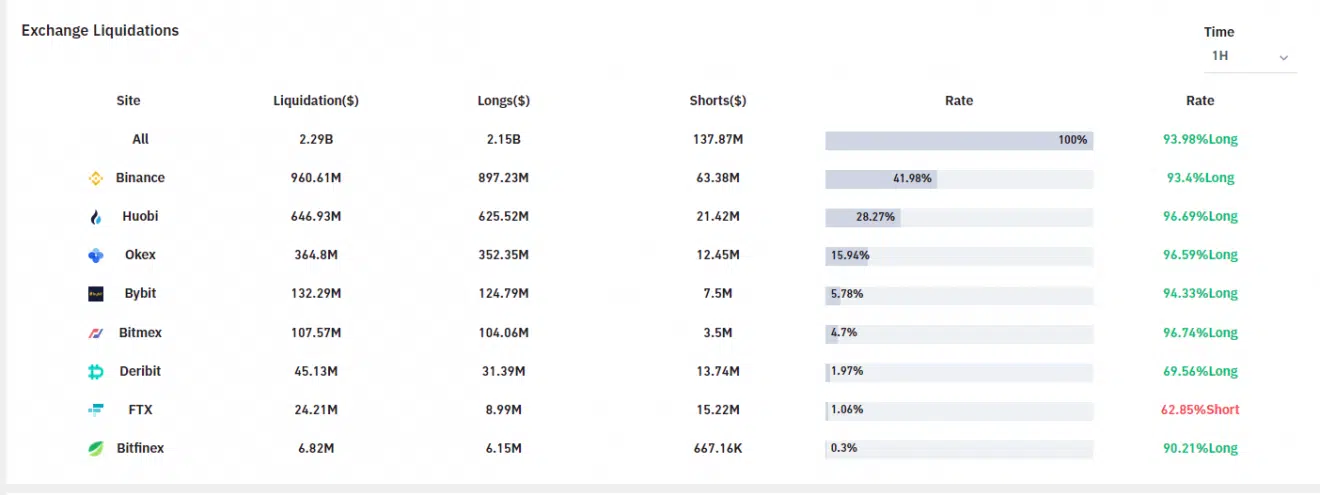
Task: Select the Binance exchange name
Action: (140, 178)
